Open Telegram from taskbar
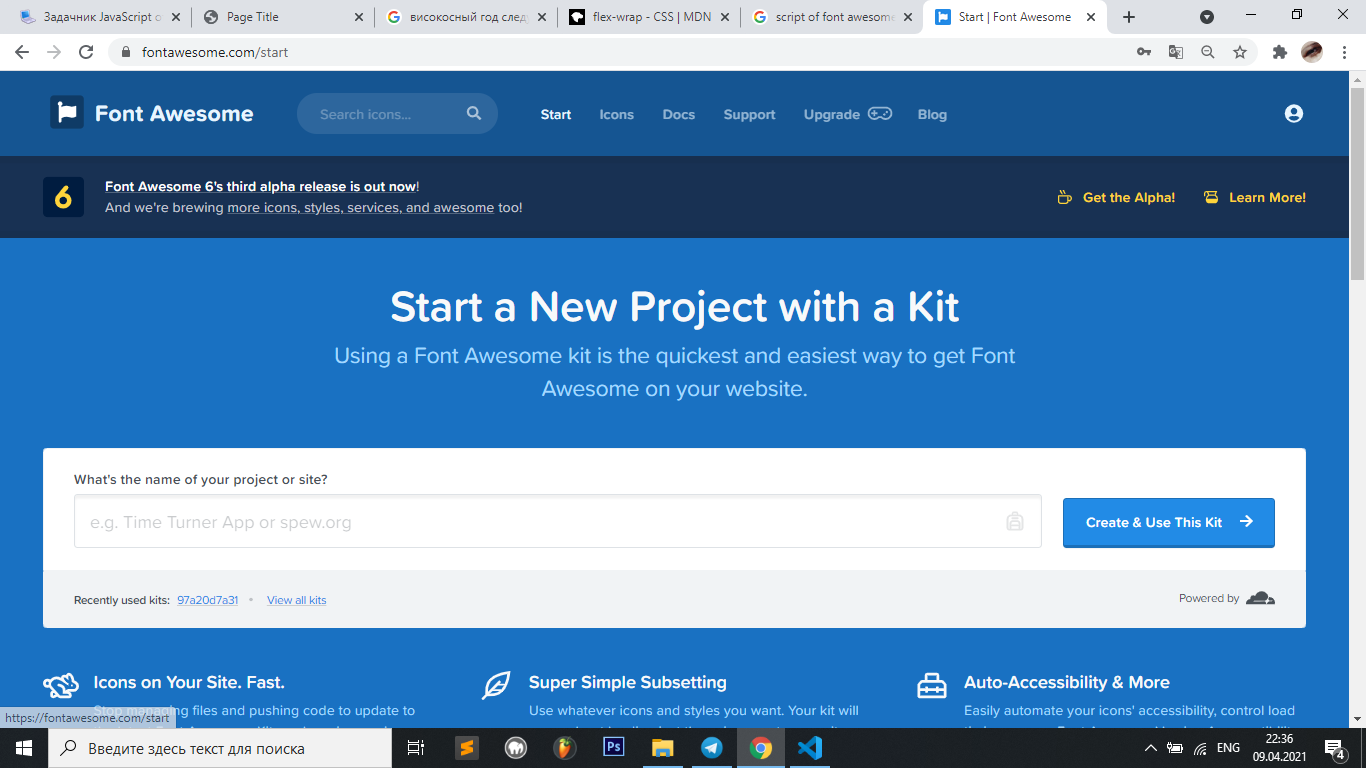 712,747
